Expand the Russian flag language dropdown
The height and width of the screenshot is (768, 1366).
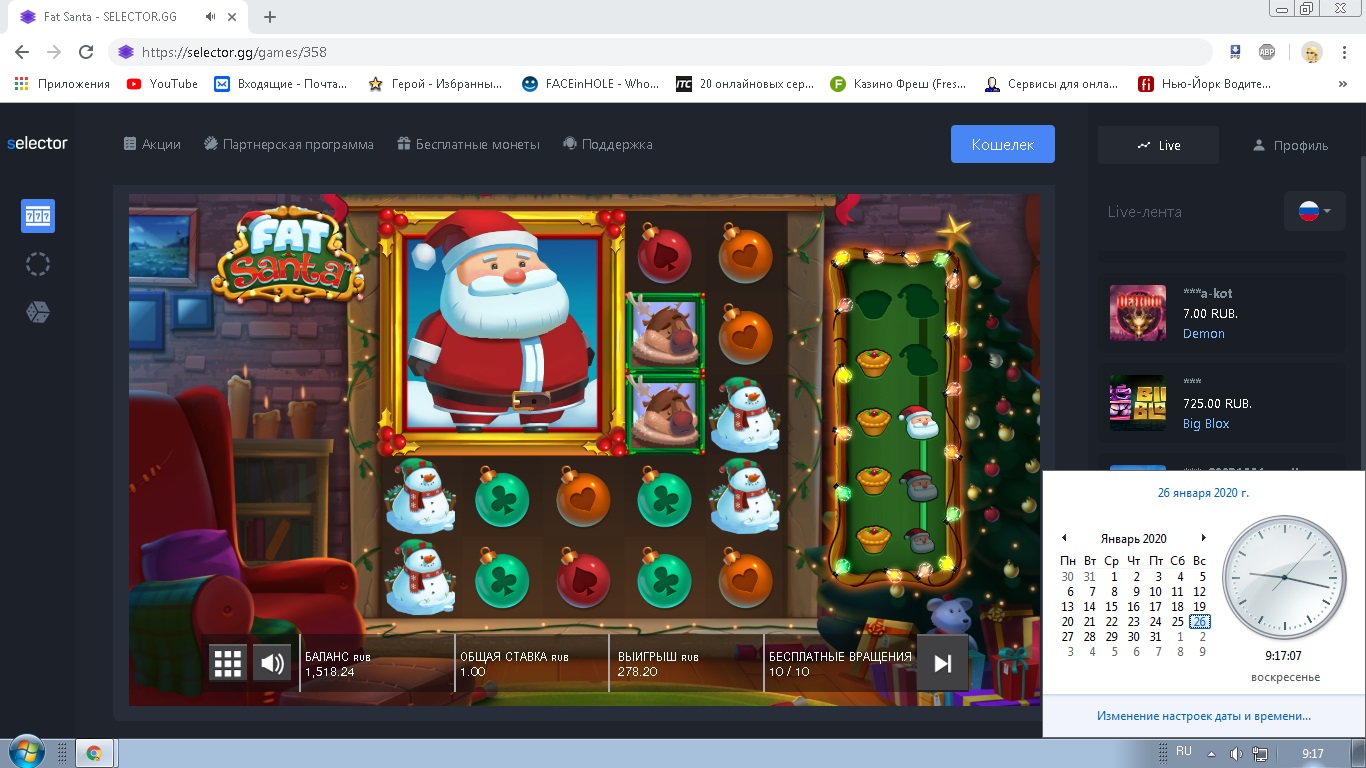click(1314, 211)
